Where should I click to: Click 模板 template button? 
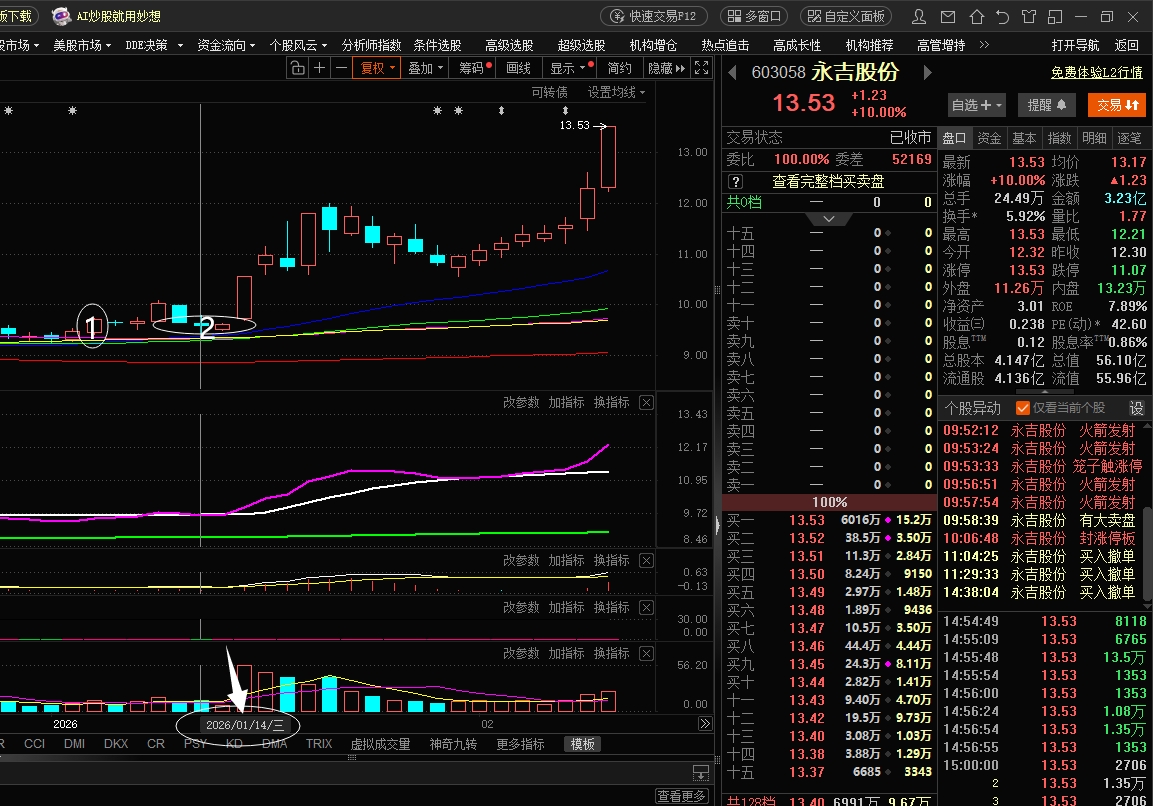583,743
